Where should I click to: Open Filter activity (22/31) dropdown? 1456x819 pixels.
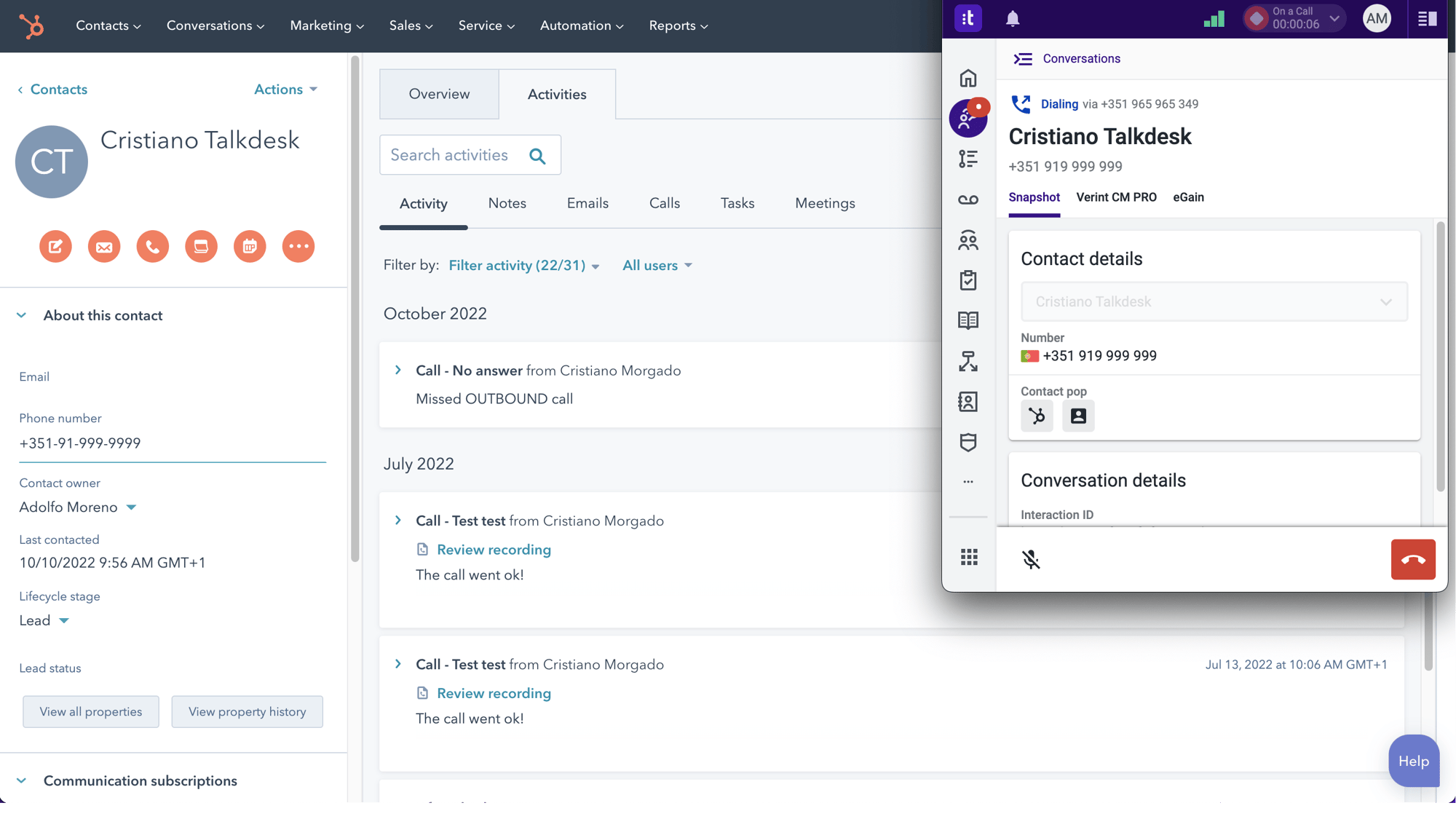tap(524, 266)
